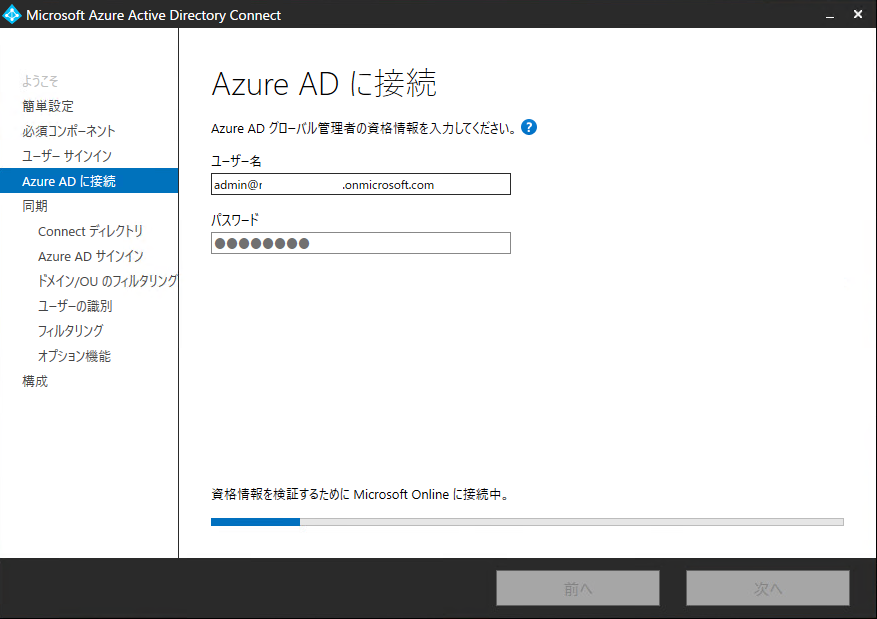This screenshot has width=877, height=619.
Task: Open help for Azure AD credentials
Action: 529,127
